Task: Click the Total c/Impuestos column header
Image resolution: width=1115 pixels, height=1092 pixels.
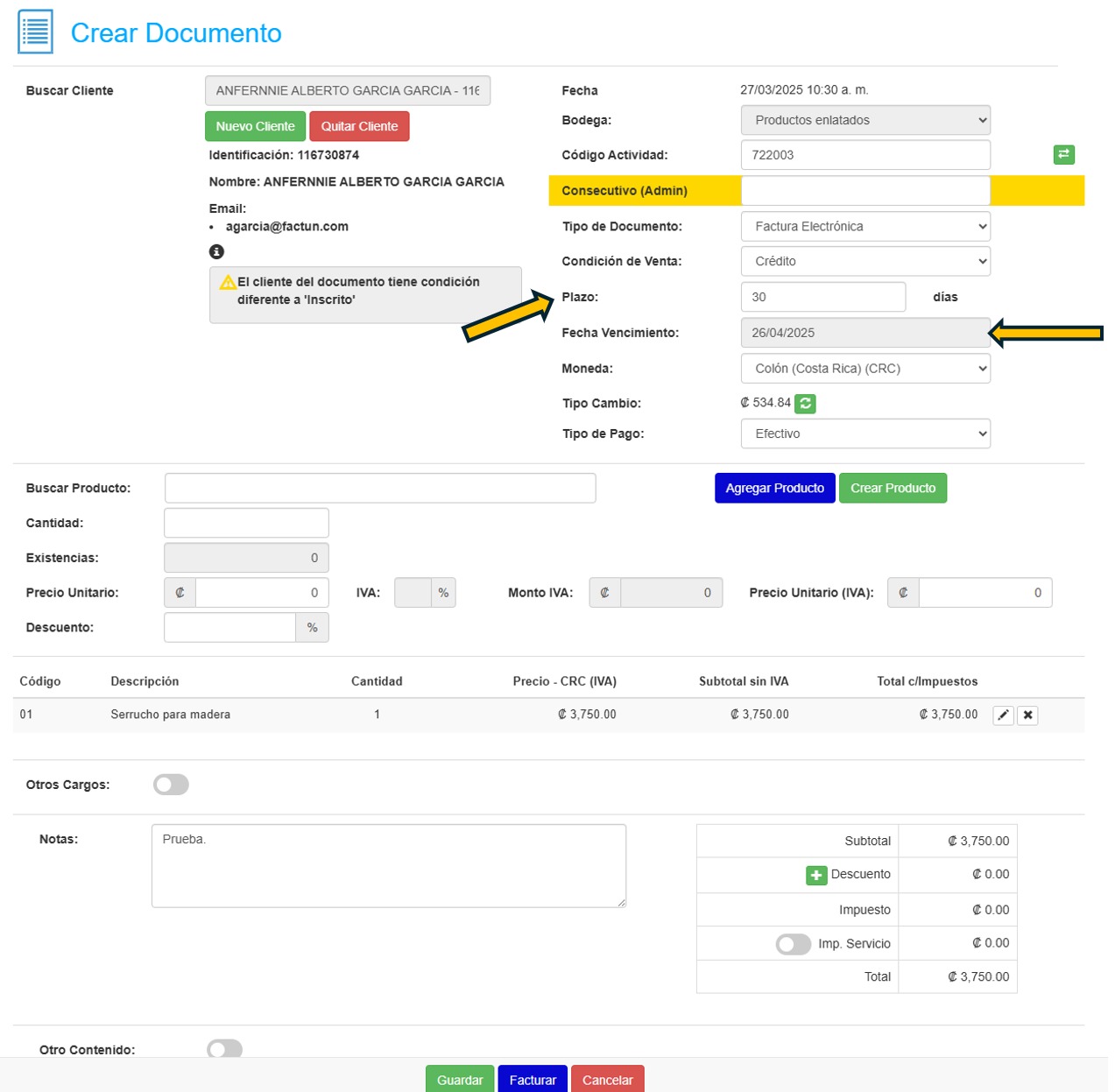Action: tap(928, 681)
